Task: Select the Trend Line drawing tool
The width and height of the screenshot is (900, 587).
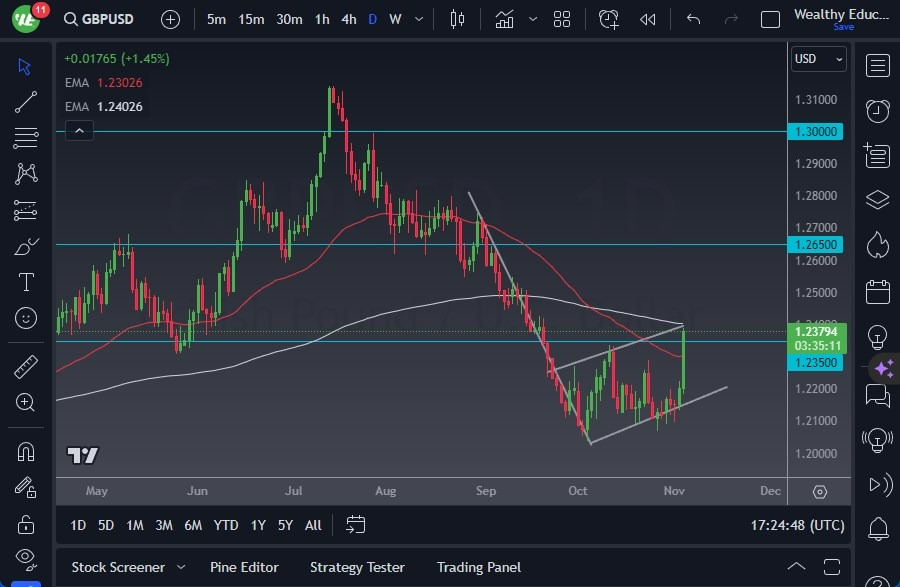Action: pos(25,102)
